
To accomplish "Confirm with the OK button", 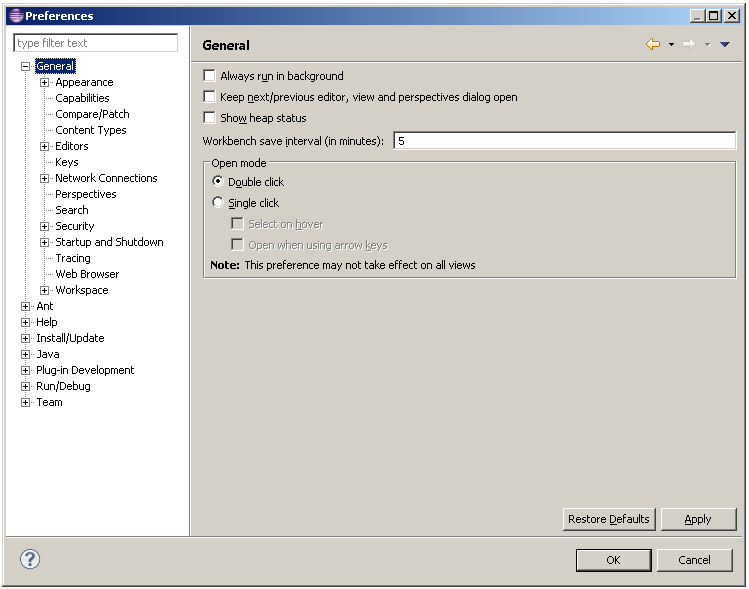I will point(613,560).
